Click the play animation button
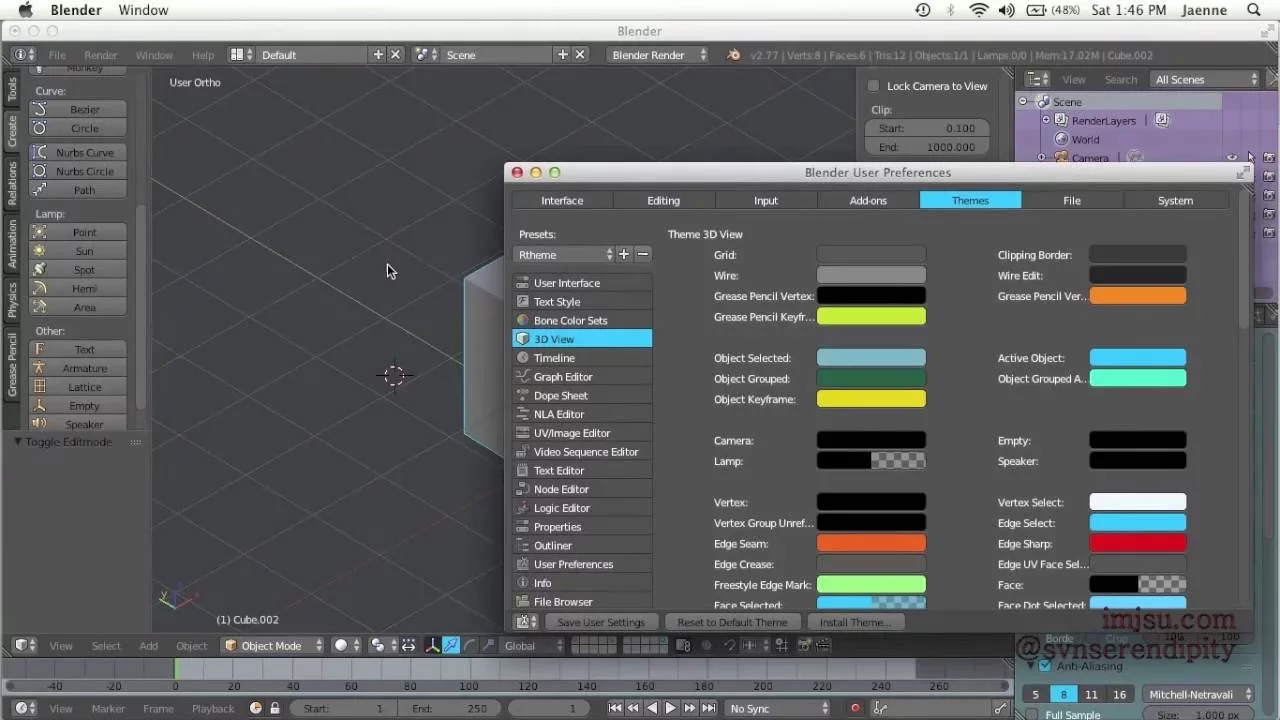 tap(671, 708)
